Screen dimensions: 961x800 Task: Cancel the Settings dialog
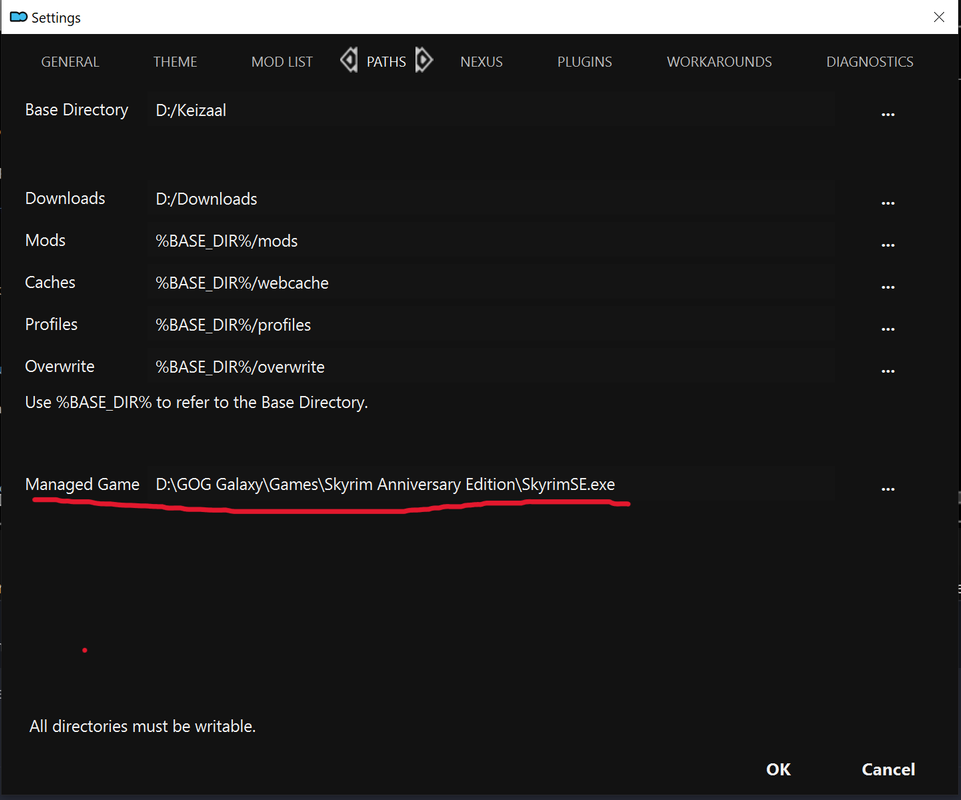(888, 769)
